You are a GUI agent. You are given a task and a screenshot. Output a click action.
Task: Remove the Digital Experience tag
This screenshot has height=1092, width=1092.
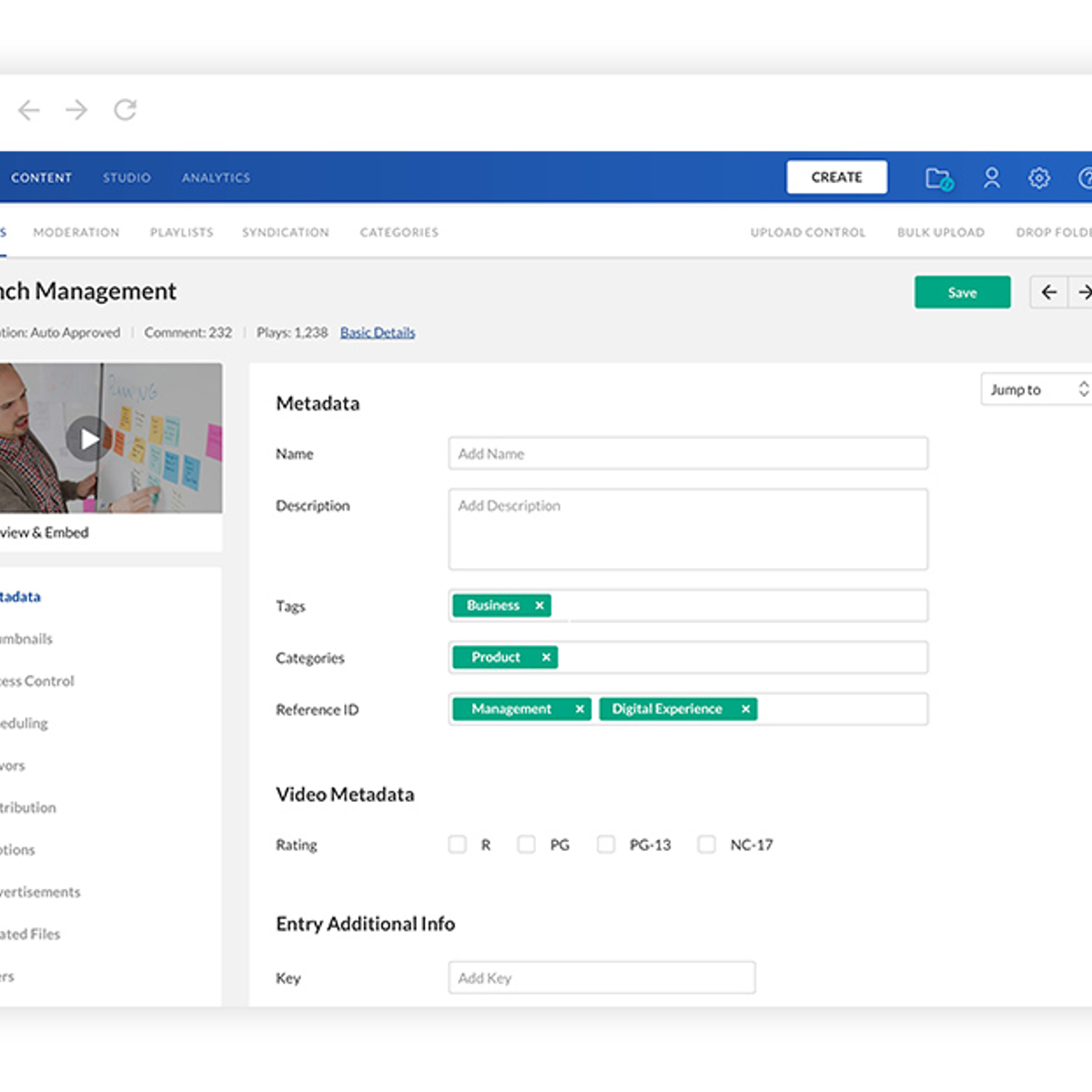click(x=745, y=710)
